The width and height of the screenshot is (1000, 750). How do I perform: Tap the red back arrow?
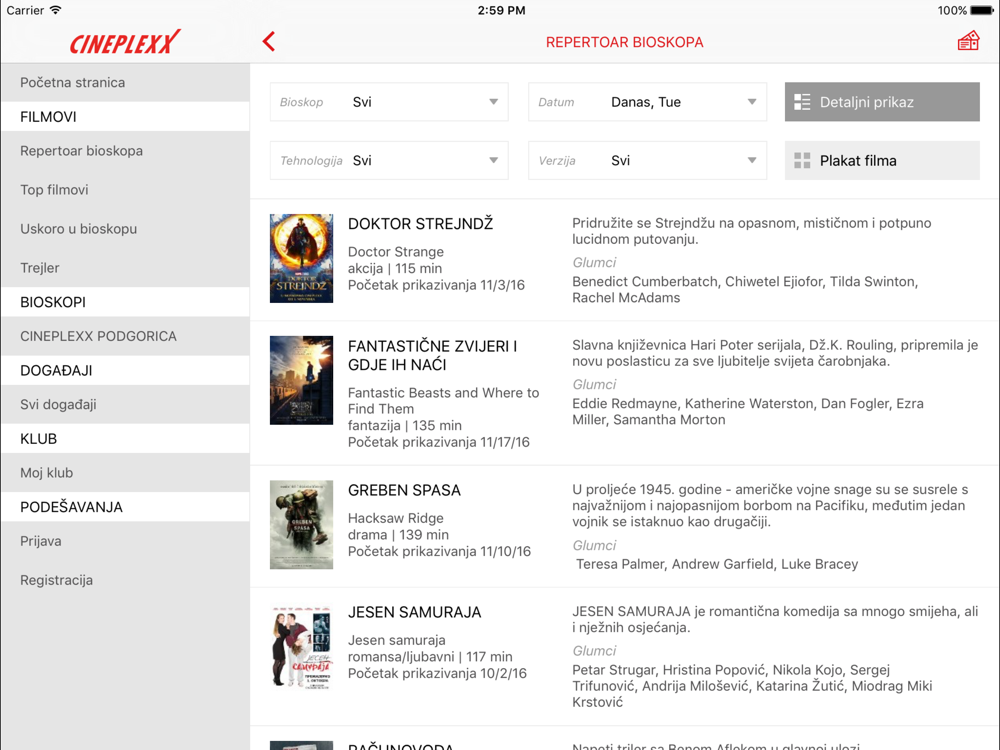click(268, 41)
